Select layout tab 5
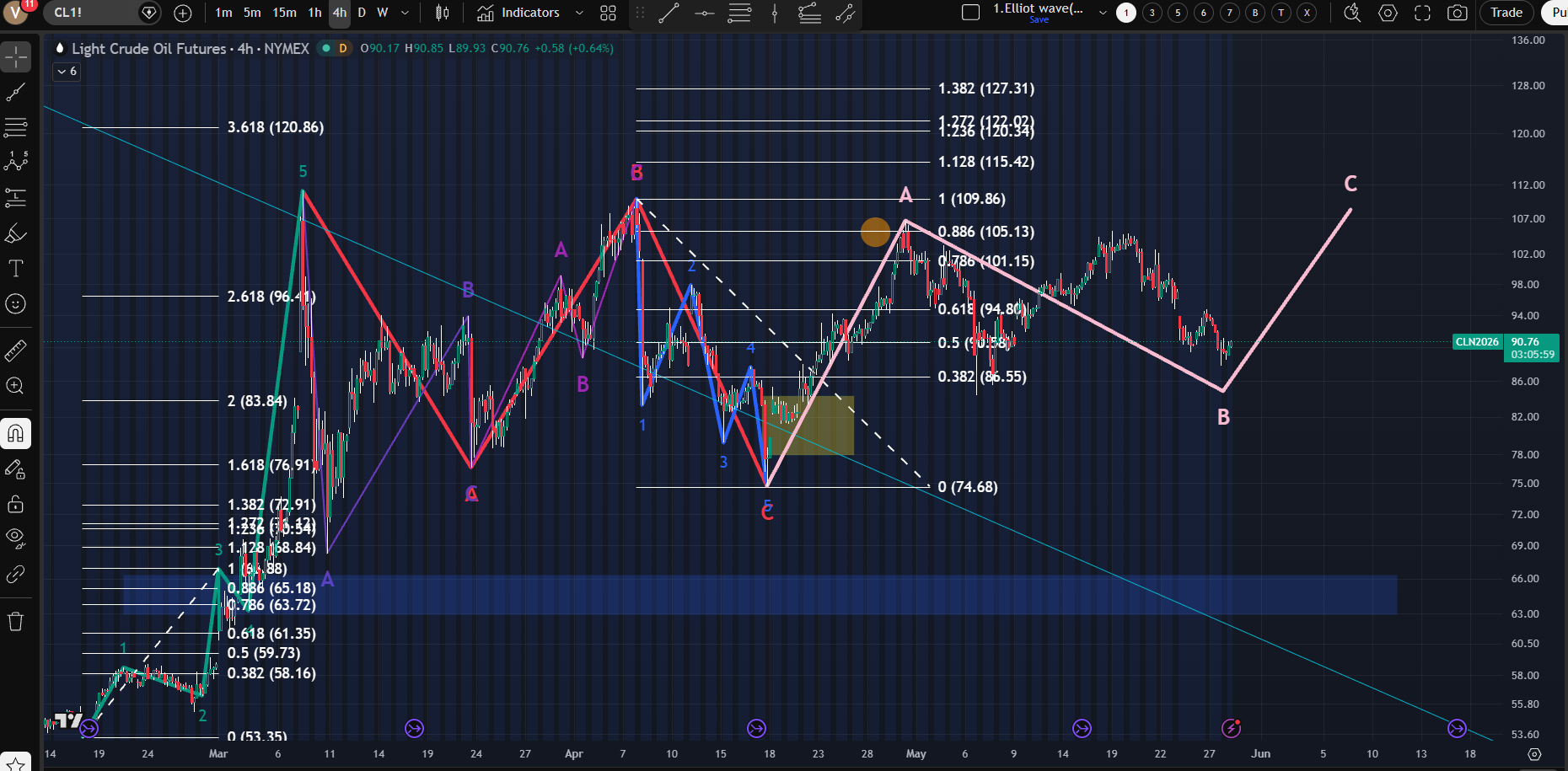This screenshot has height=771, width=1568. tap(1179, 13)
